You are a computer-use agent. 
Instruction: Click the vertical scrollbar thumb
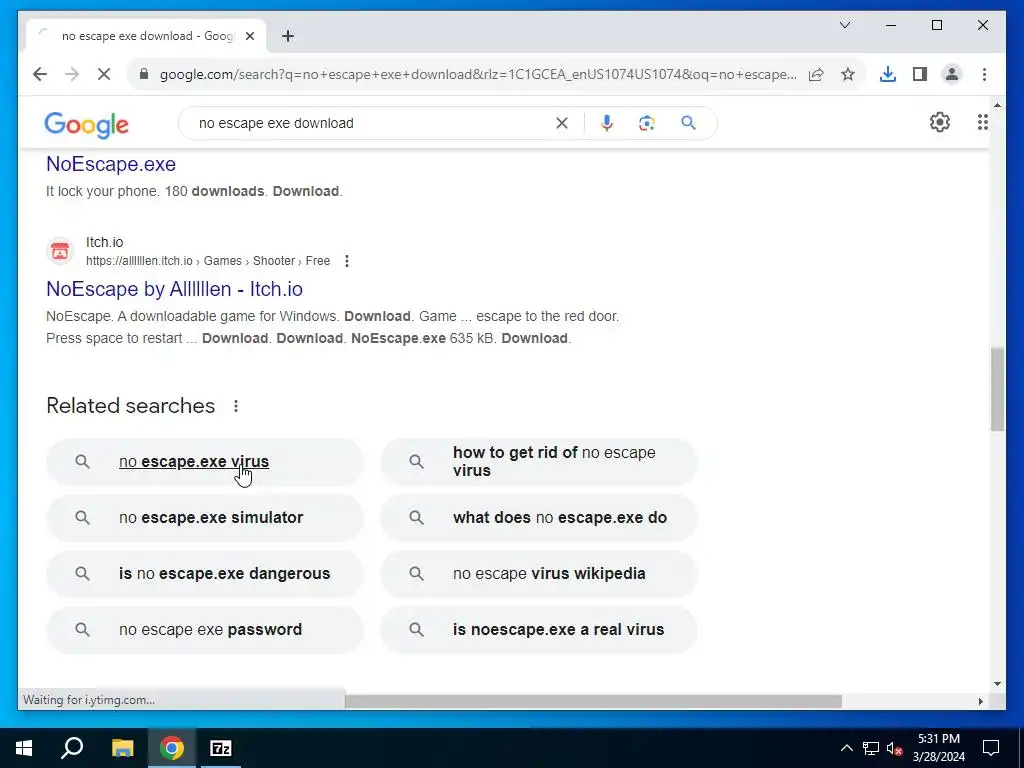click(997, 389)
